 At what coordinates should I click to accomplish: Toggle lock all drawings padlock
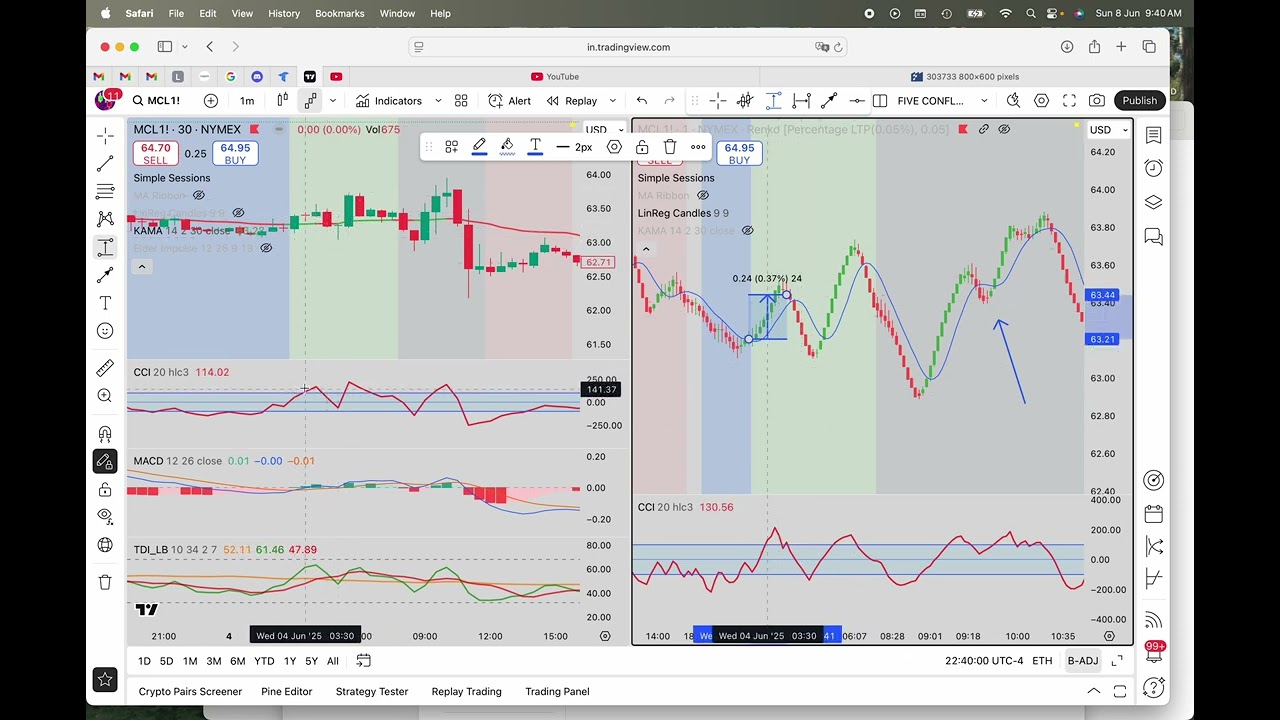click(x=105, y=489)
